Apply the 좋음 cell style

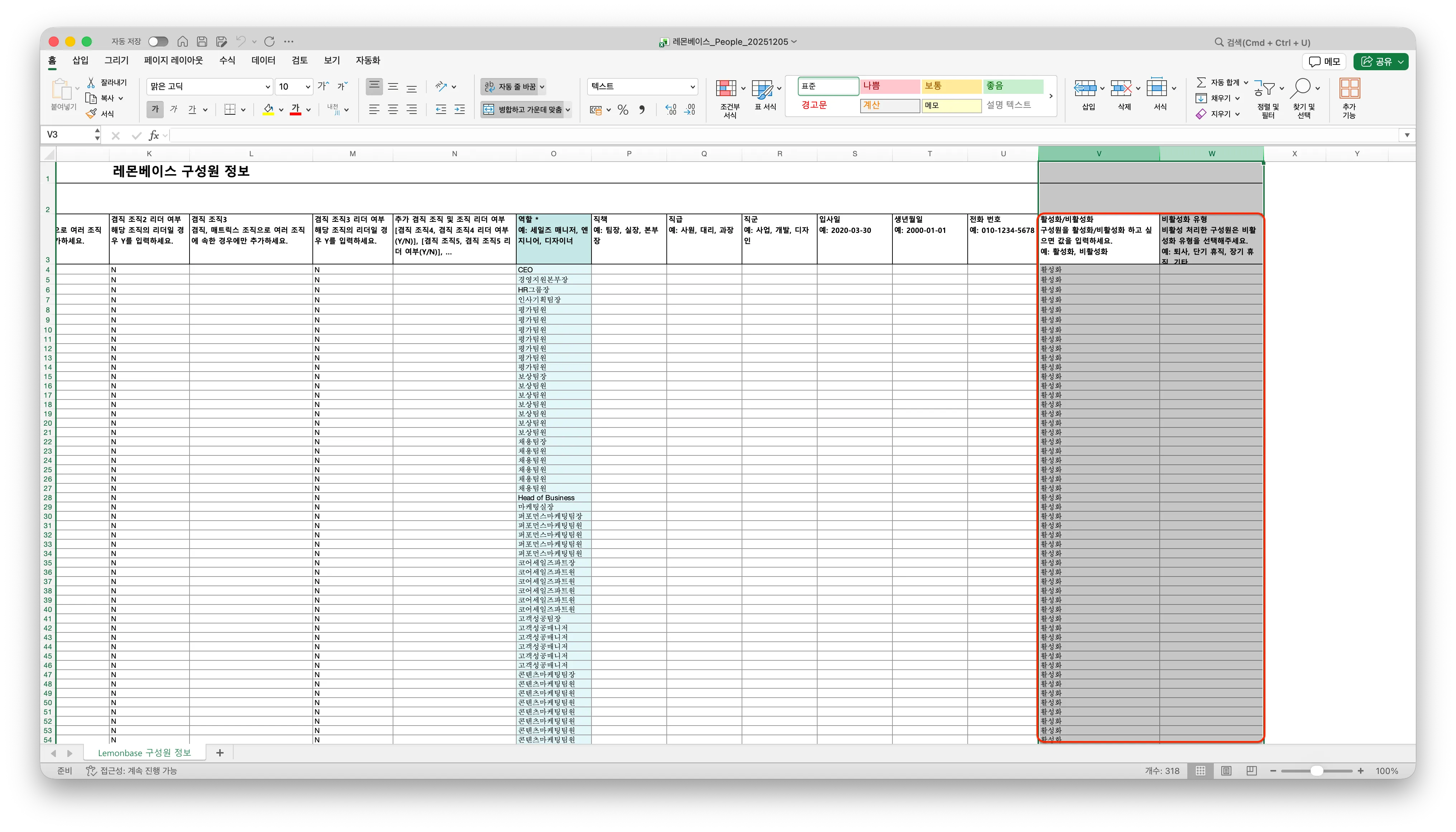(1013, 86)
